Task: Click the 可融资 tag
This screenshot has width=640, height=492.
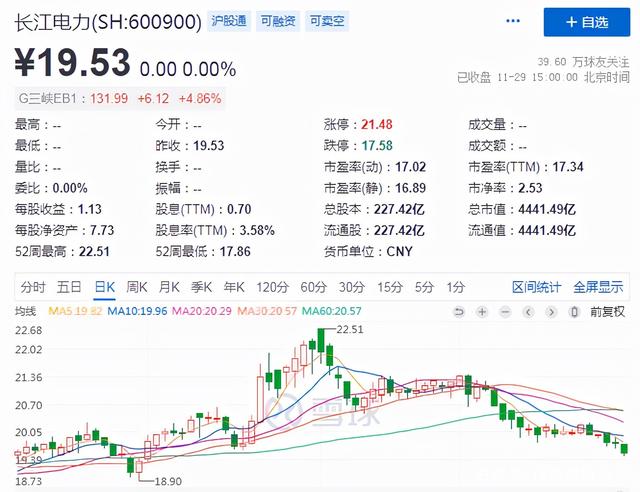Action: click(x=278, y=21)
